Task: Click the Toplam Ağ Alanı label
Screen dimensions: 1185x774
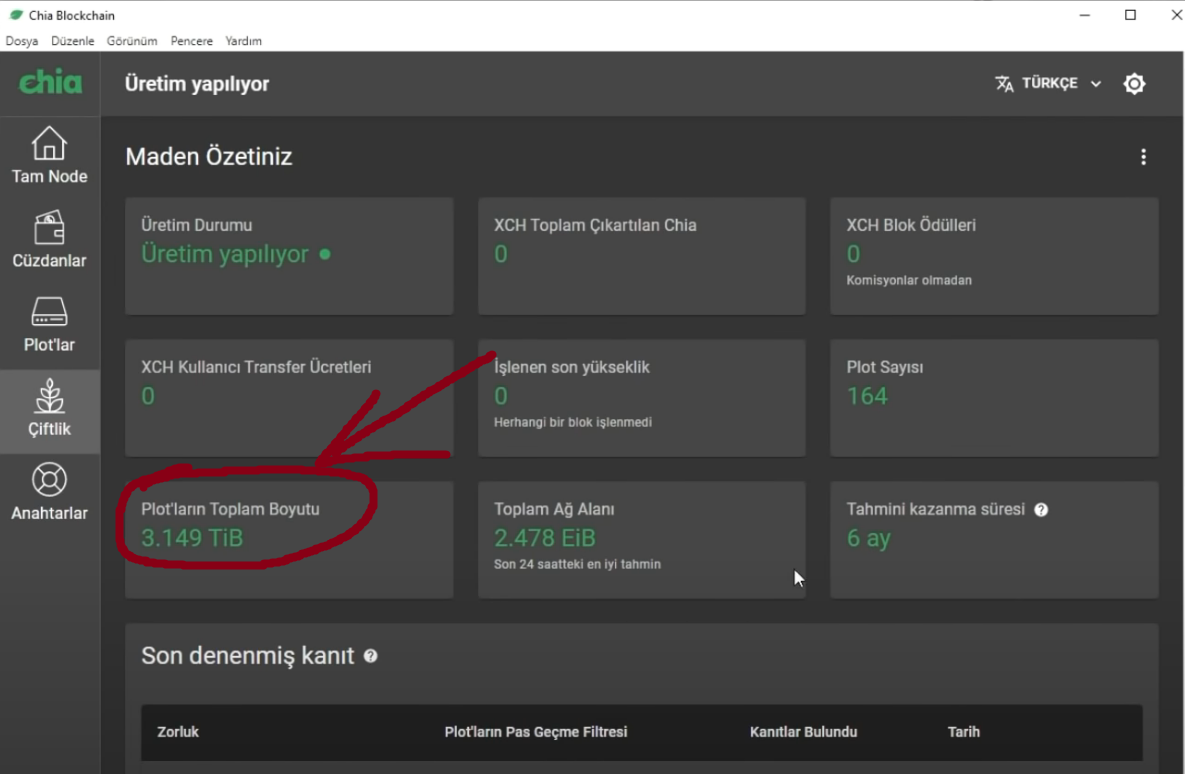Action: coord(554,509)
